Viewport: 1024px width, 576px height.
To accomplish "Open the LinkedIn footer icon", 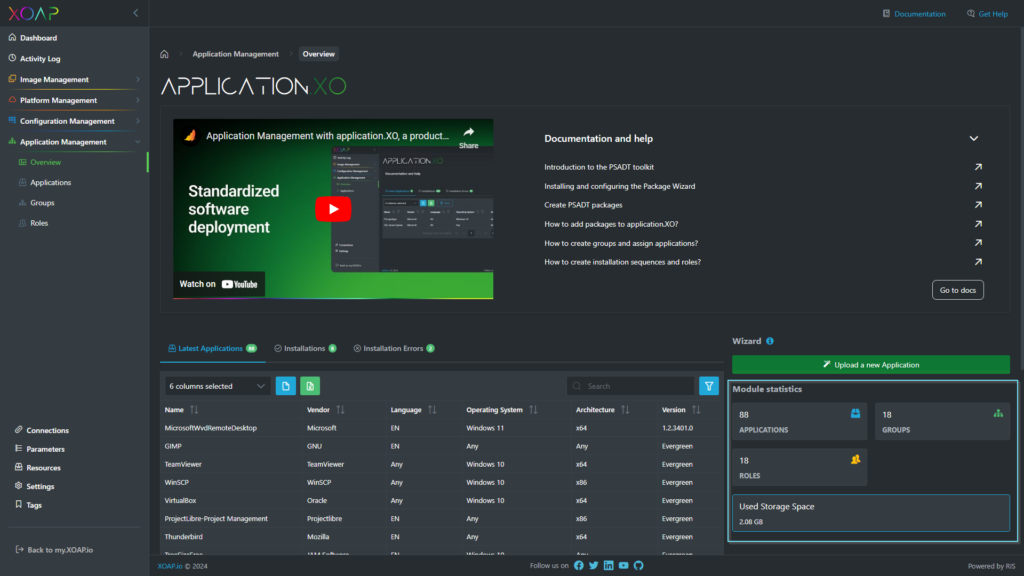I will coord(609,566).
